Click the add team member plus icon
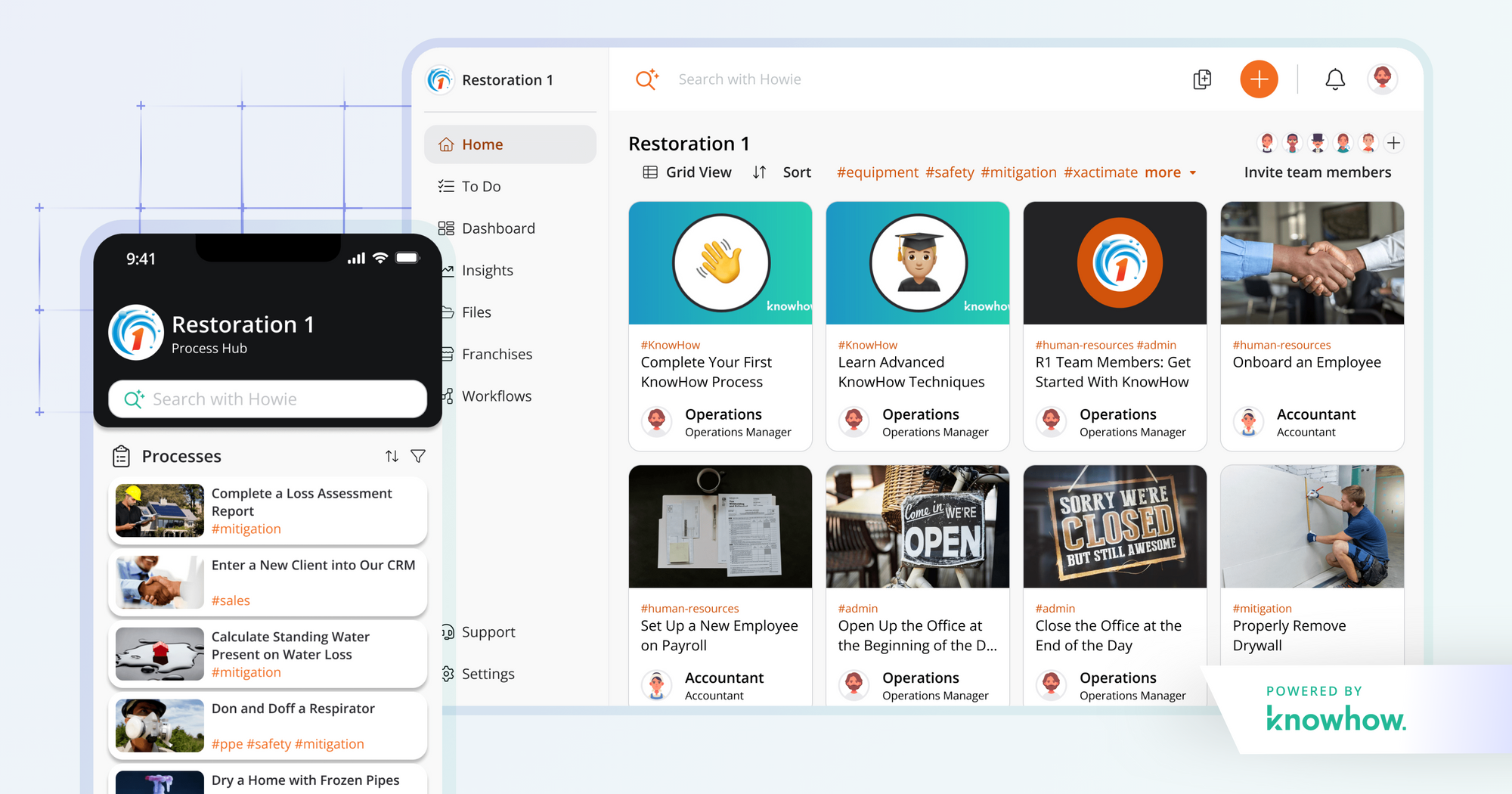This screenshot has width=1512, height=794. tap(1394, 143)
